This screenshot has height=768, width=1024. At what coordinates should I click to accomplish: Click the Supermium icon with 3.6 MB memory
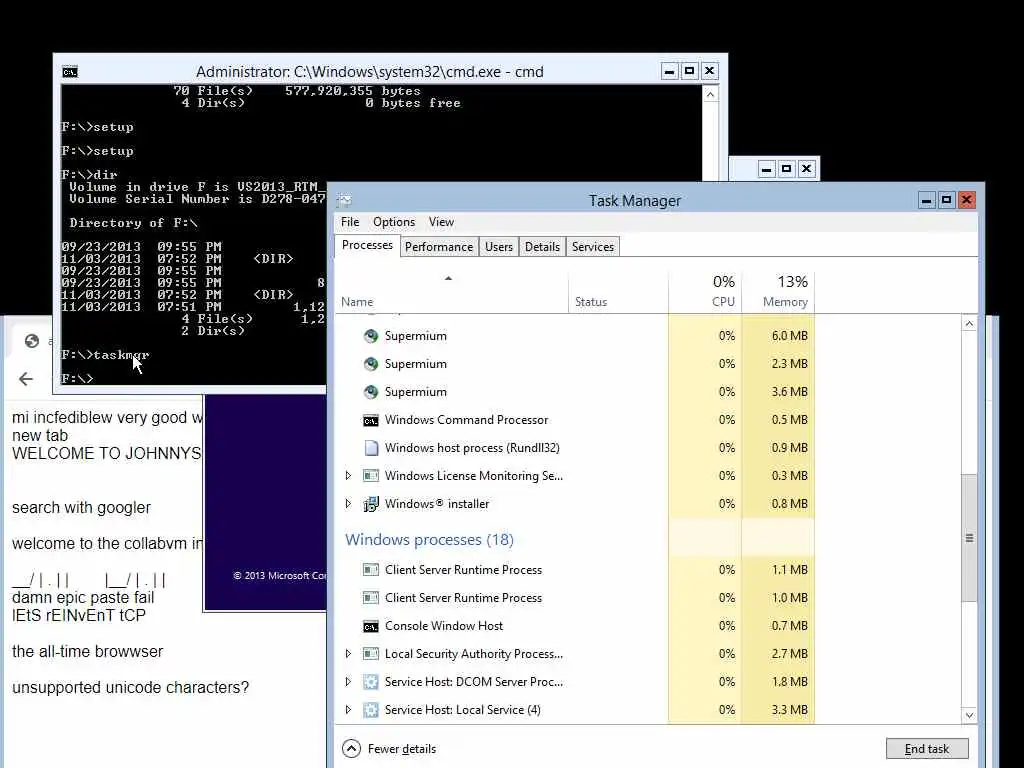tap(371, 392)
